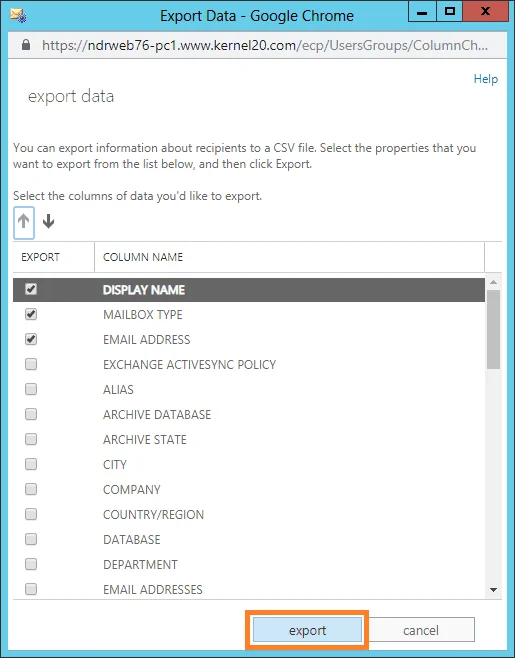Uncheck the Mailbox Type checkbox
Viewport: 515px width, 658px height.
tap(31, 314)
